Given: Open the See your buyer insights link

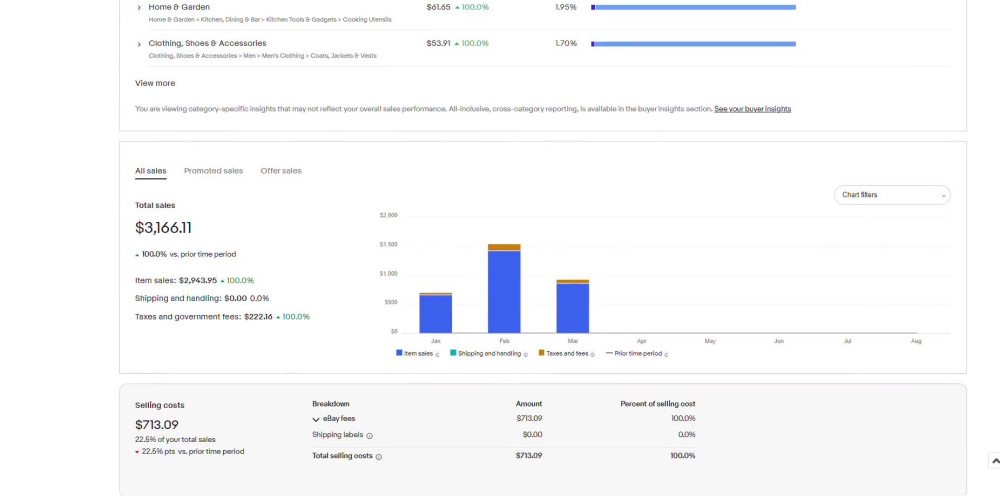Looking at the screenshot, I should [x=753, y=109].
